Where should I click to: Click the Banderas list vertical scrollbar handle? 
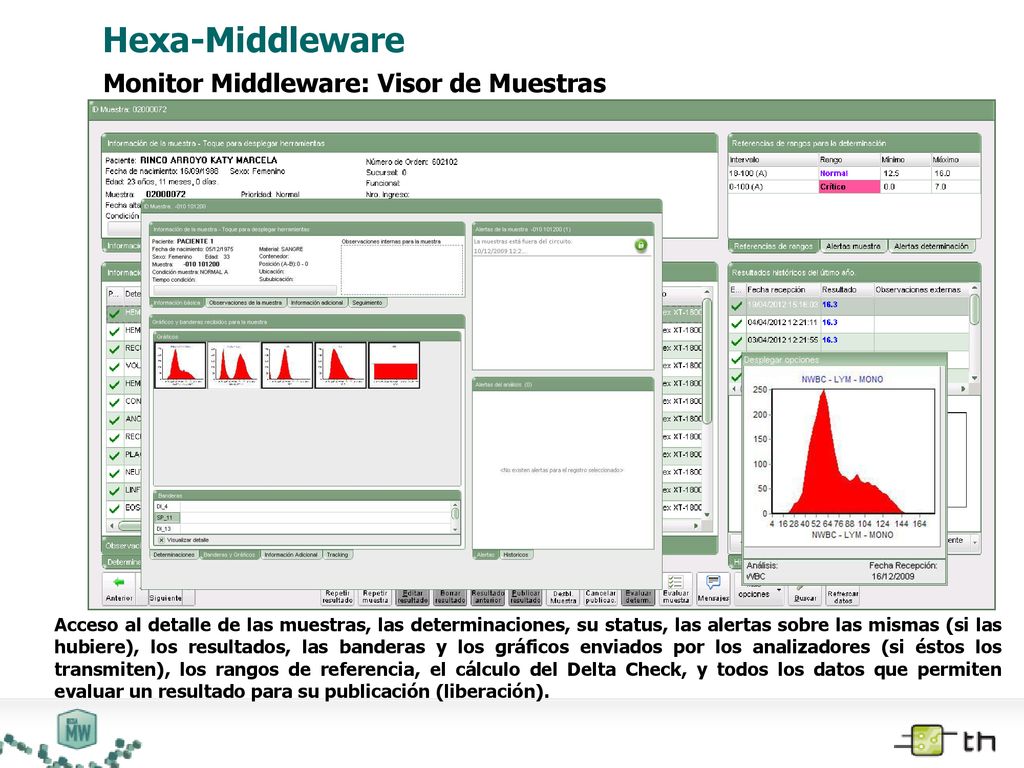(455, 514)
